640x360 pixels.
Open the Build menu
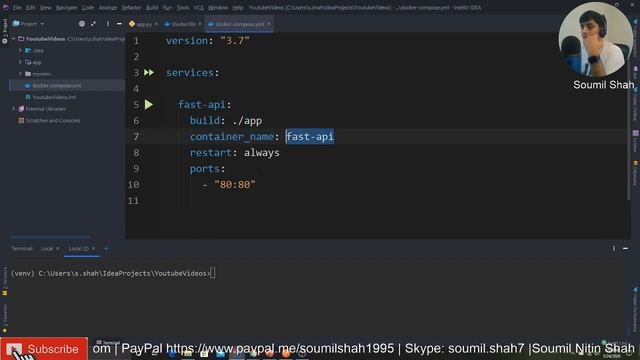click(152, 7)
